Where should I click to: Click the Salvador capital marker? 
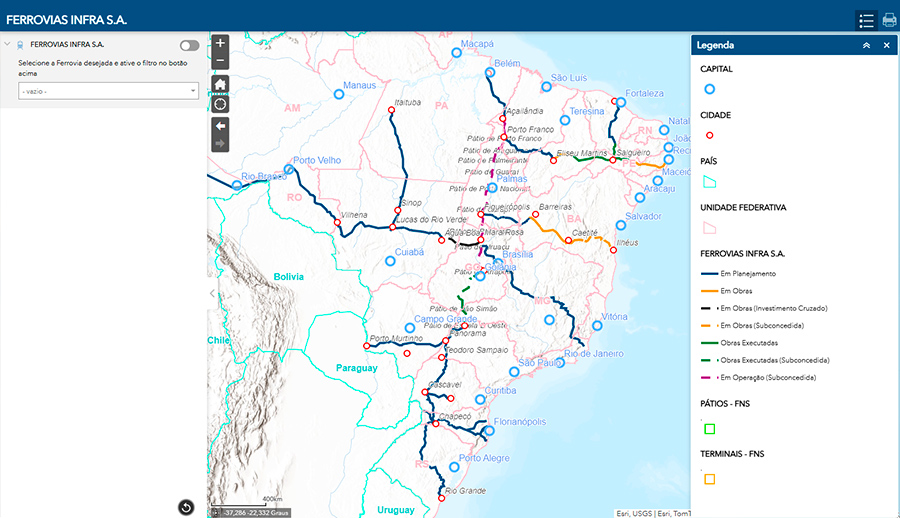coord(620,225)
